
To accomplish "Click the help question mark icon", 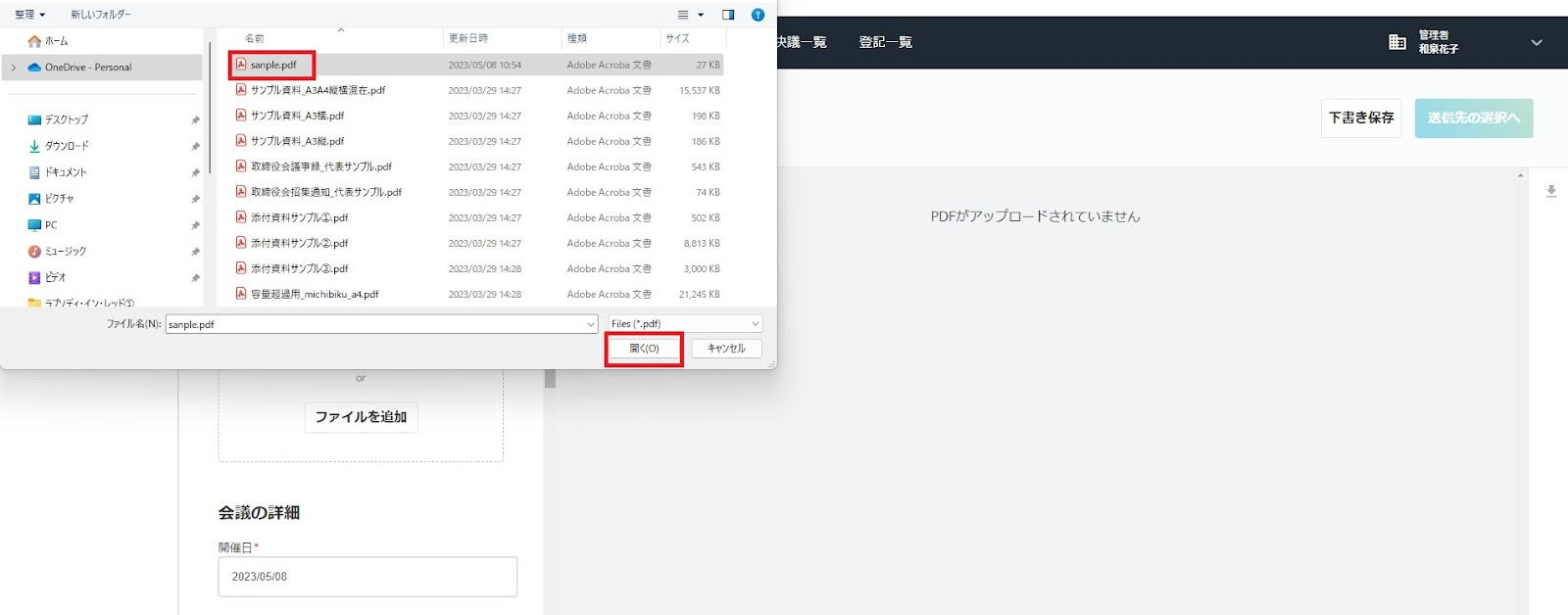I will 758,15.
